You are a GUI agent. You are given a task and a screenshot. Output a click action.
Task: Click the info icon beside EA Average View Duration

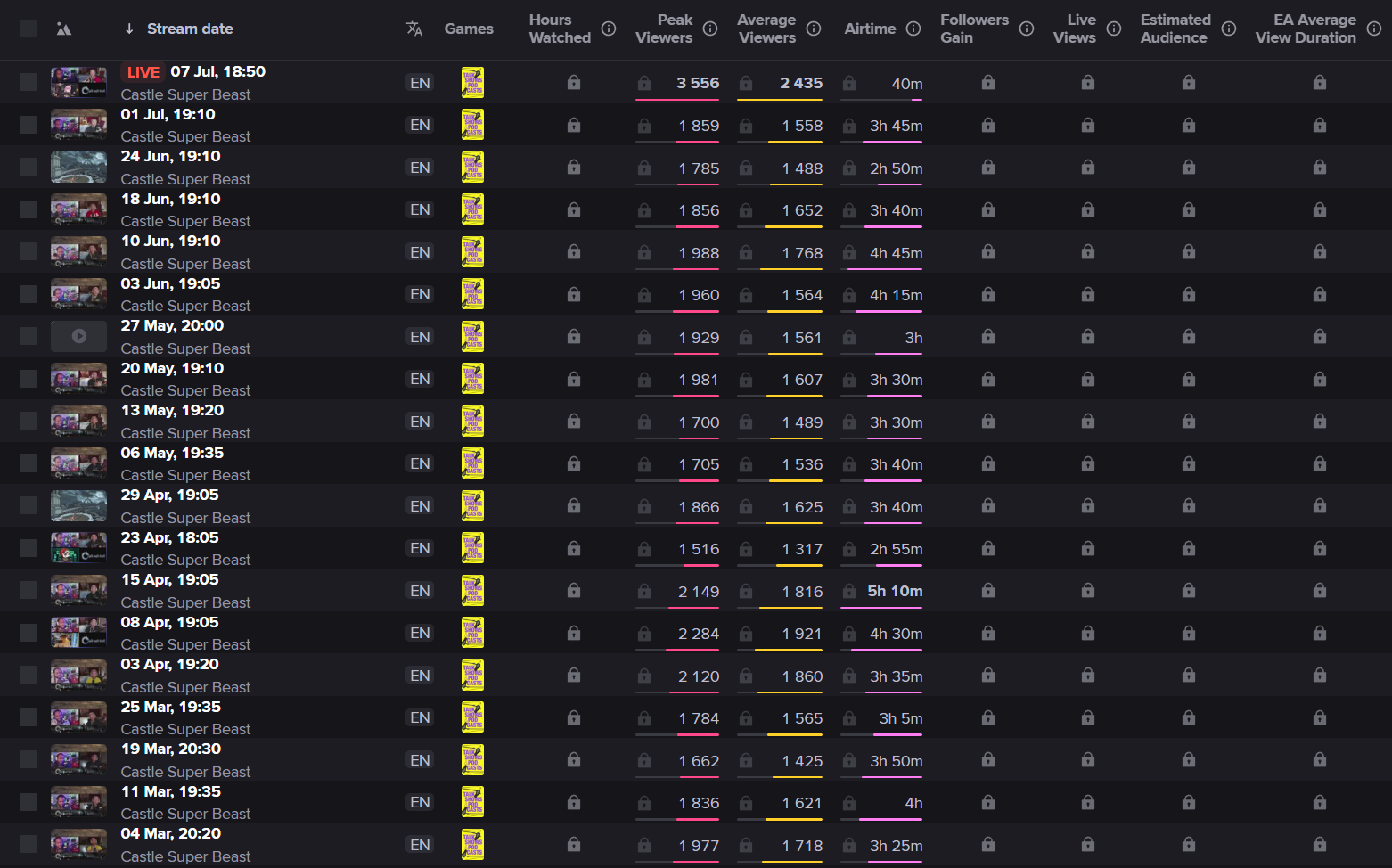pos(1374,29)
